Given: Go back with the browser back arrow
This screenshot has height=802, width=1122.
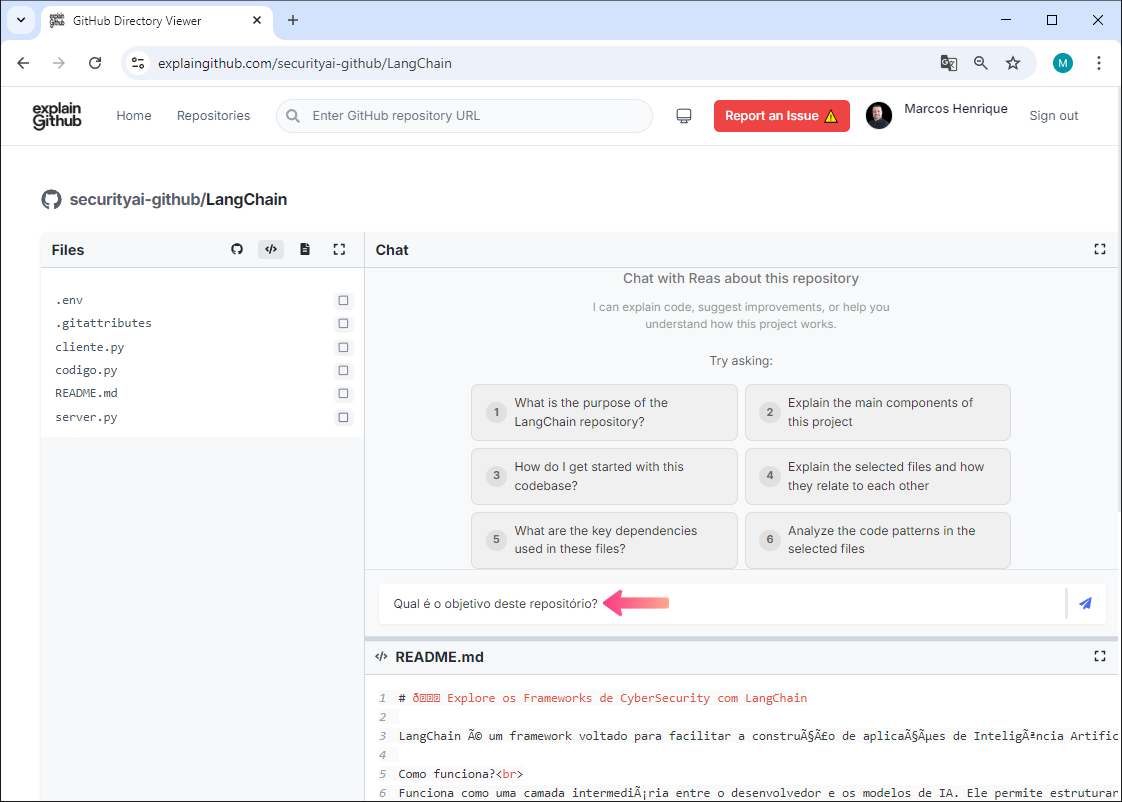Looking at the screenshot, I should (24, 63).
